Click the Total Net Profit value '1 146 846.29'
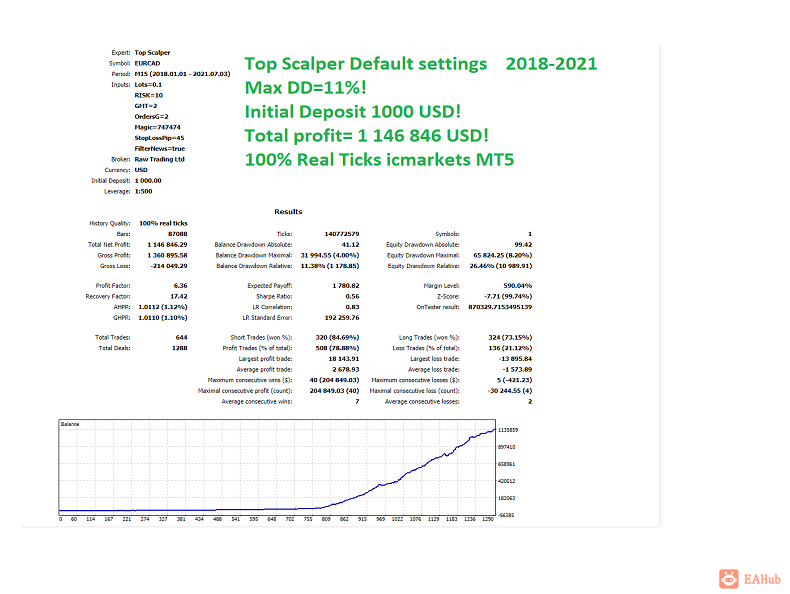Viewport: 790px width, 594px height. click(167, 244)
